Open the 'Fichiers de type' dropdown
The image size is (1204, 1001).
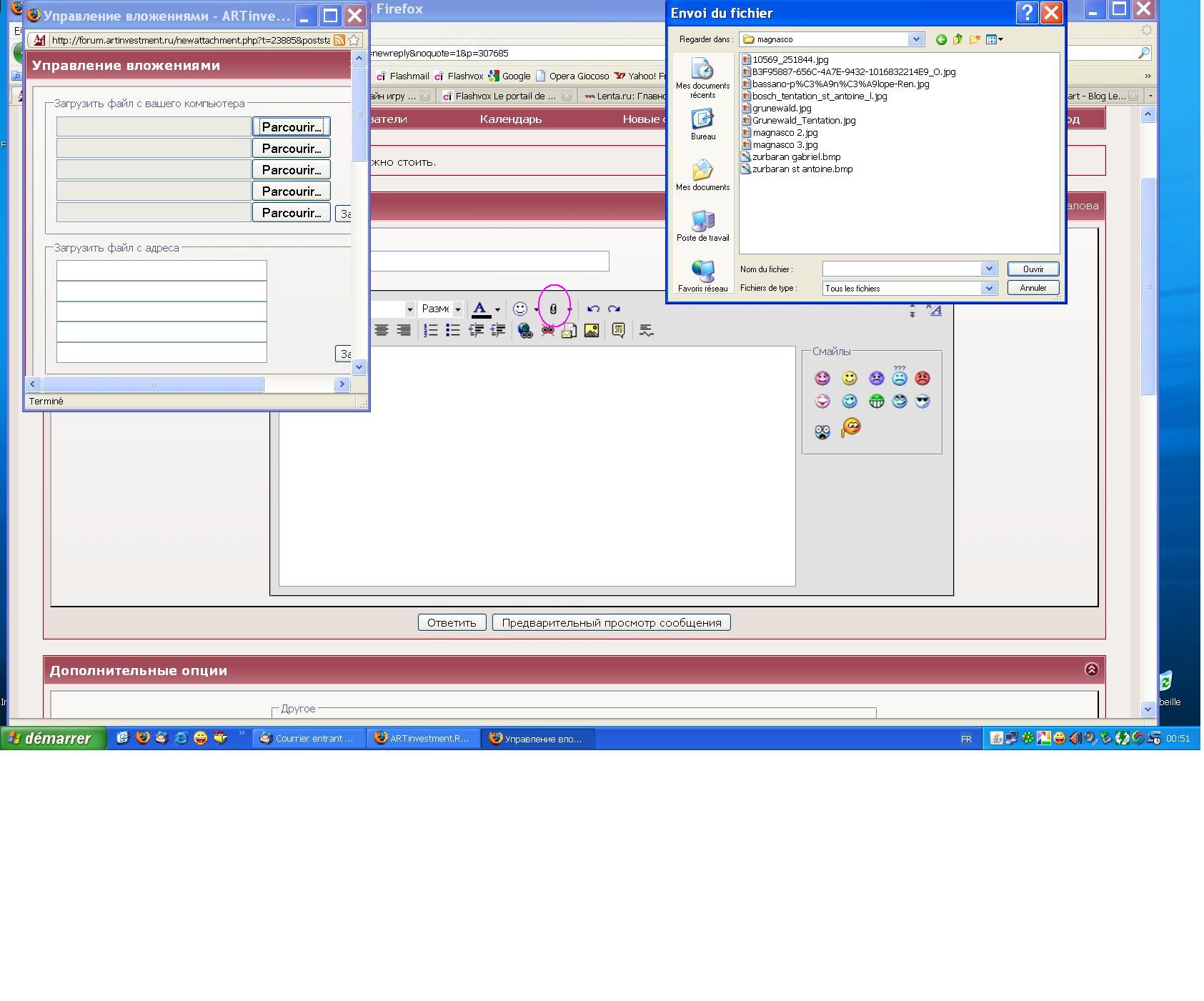pyautogui.click(x=988, y=289)
